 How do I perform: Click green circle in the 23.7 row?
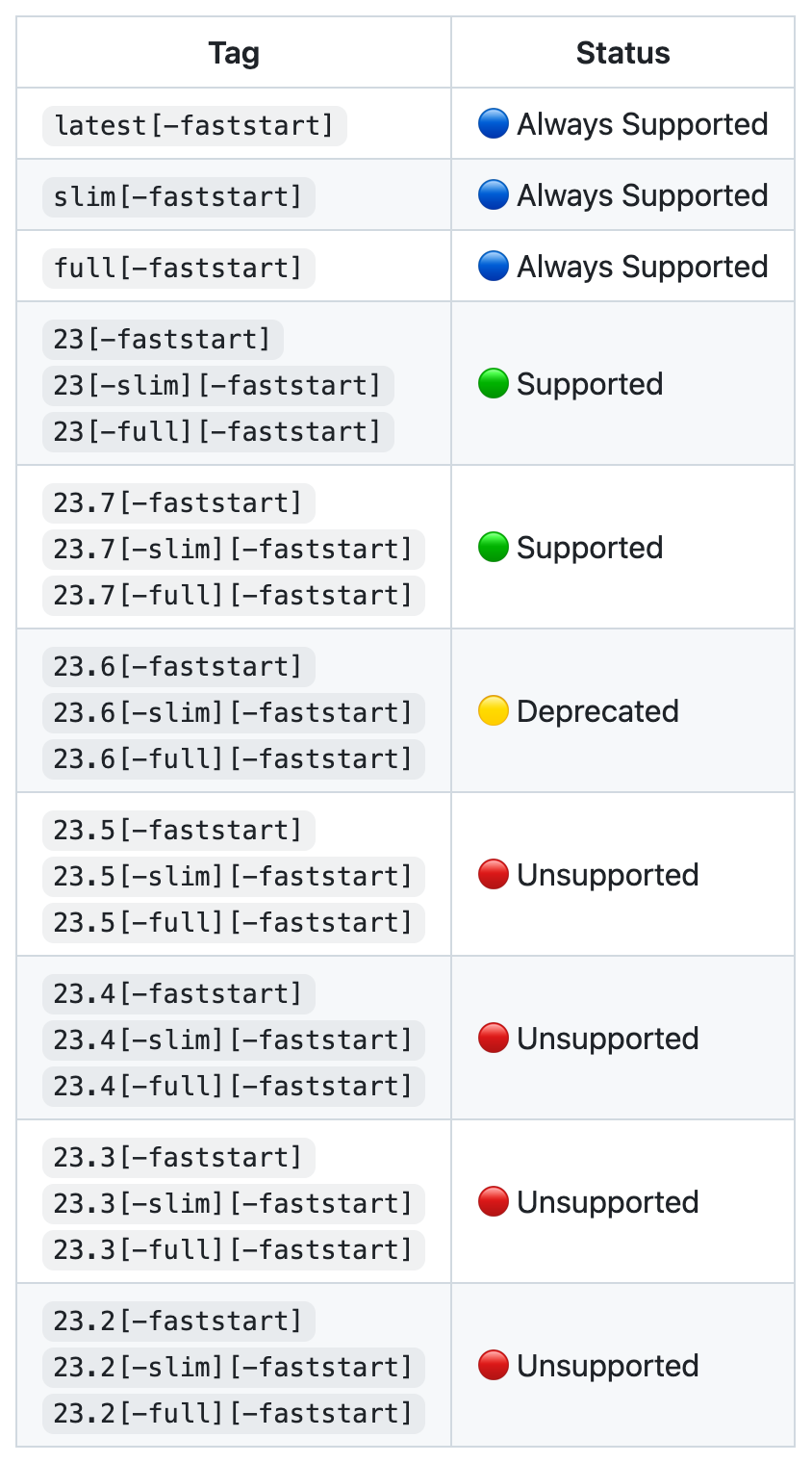tap(493, 548)
